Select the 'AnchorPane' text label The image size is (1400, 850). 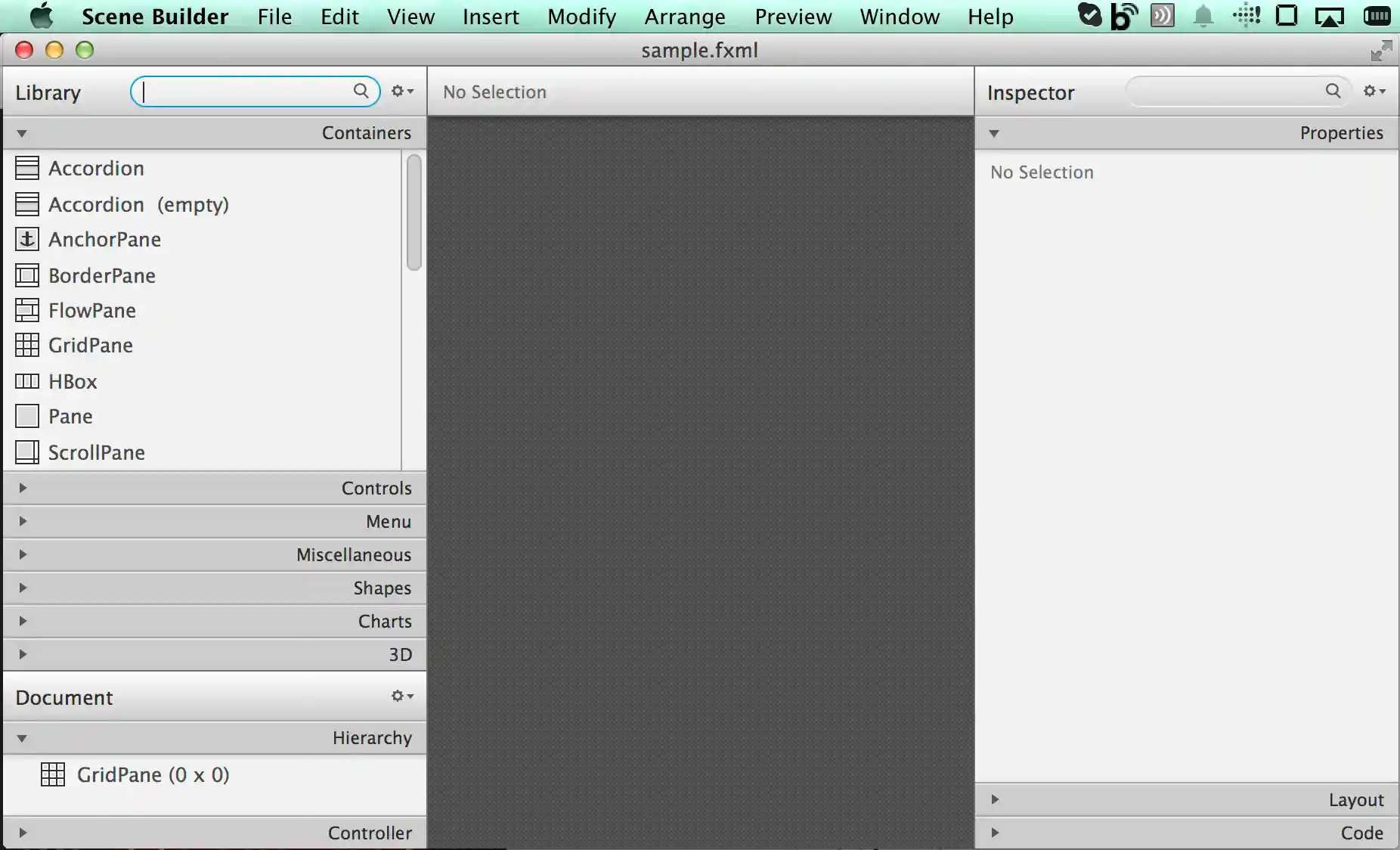coord(105,239)
